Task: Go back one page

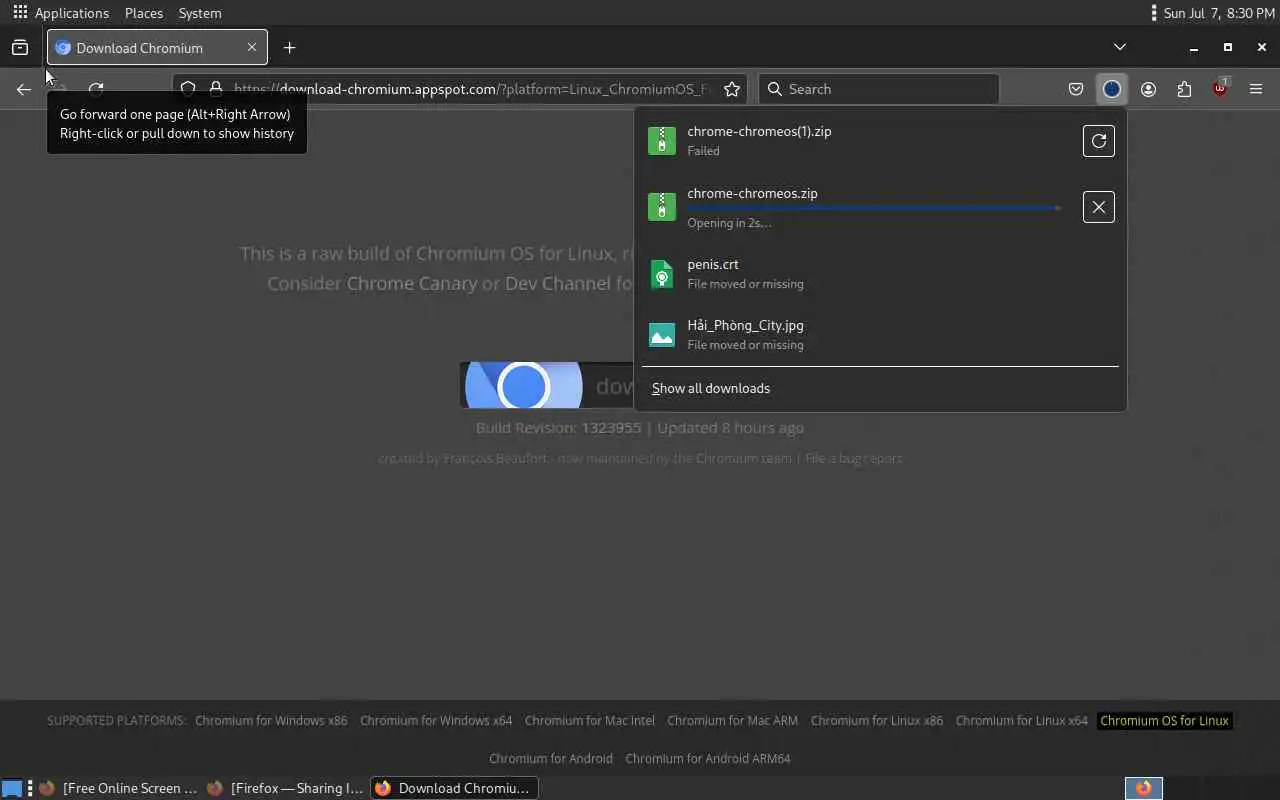Action: (24, 89)
